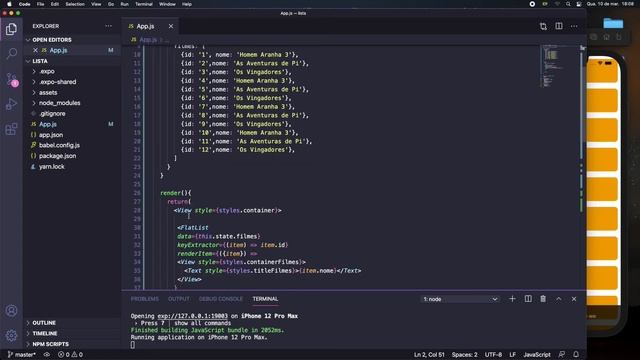Open the Accounts icon in activity bar
The width and height of the screenshot is (640, 360).
tap(11, 311)
